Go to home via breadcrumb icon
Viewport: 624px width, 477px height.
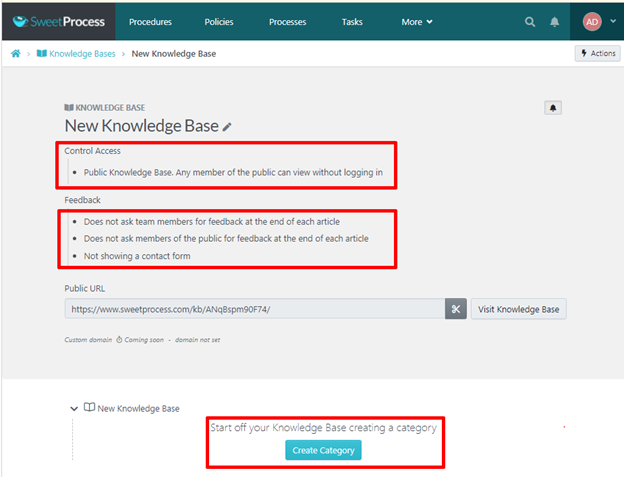click(16, 53)
